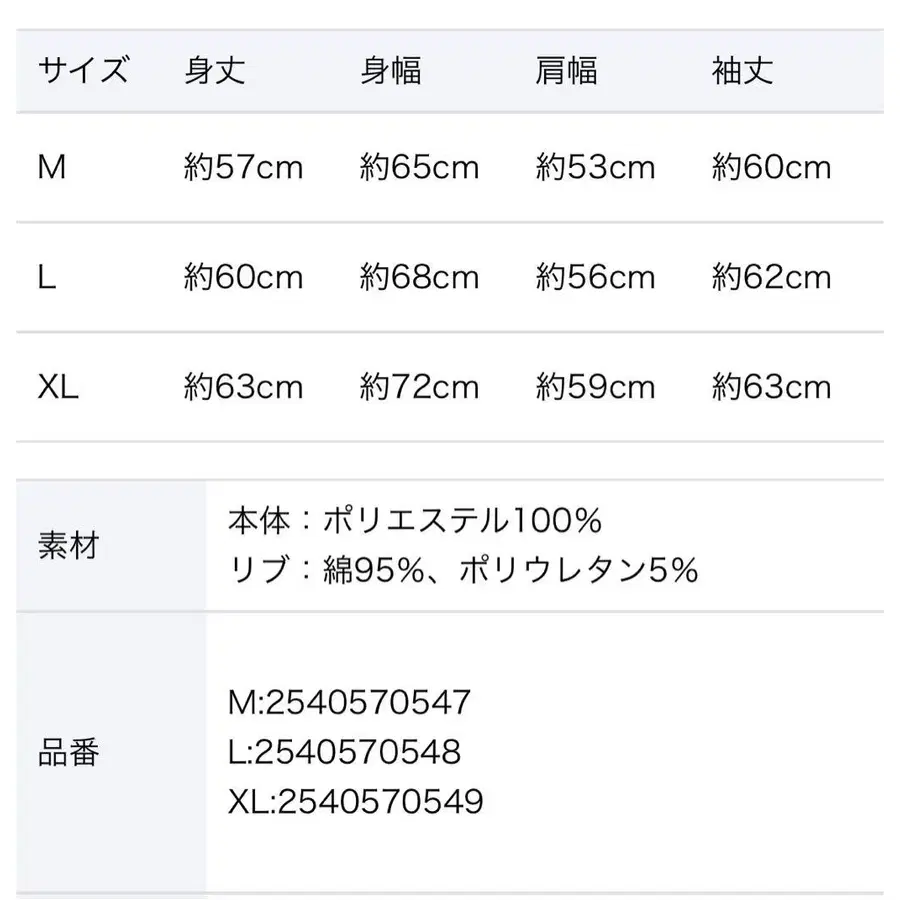Click the 約68cm body width for L

coord(419,276)
